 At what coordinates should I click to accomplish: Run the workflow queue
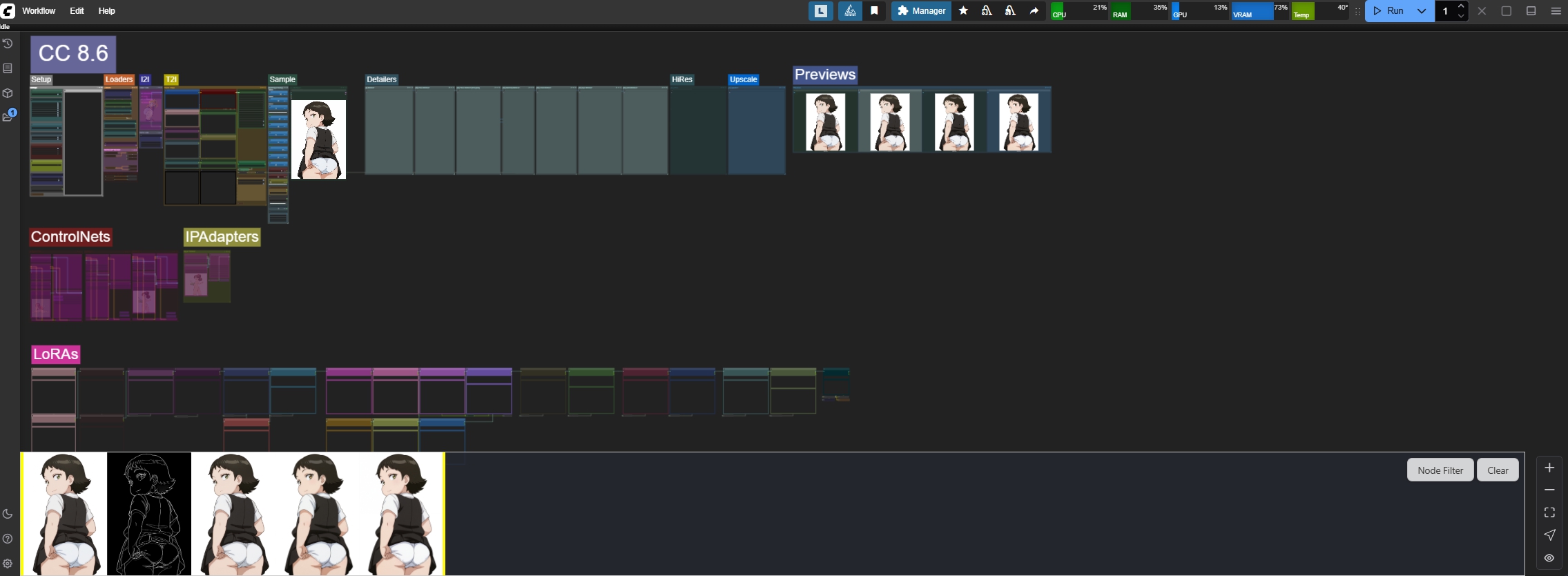point(1388,11)
